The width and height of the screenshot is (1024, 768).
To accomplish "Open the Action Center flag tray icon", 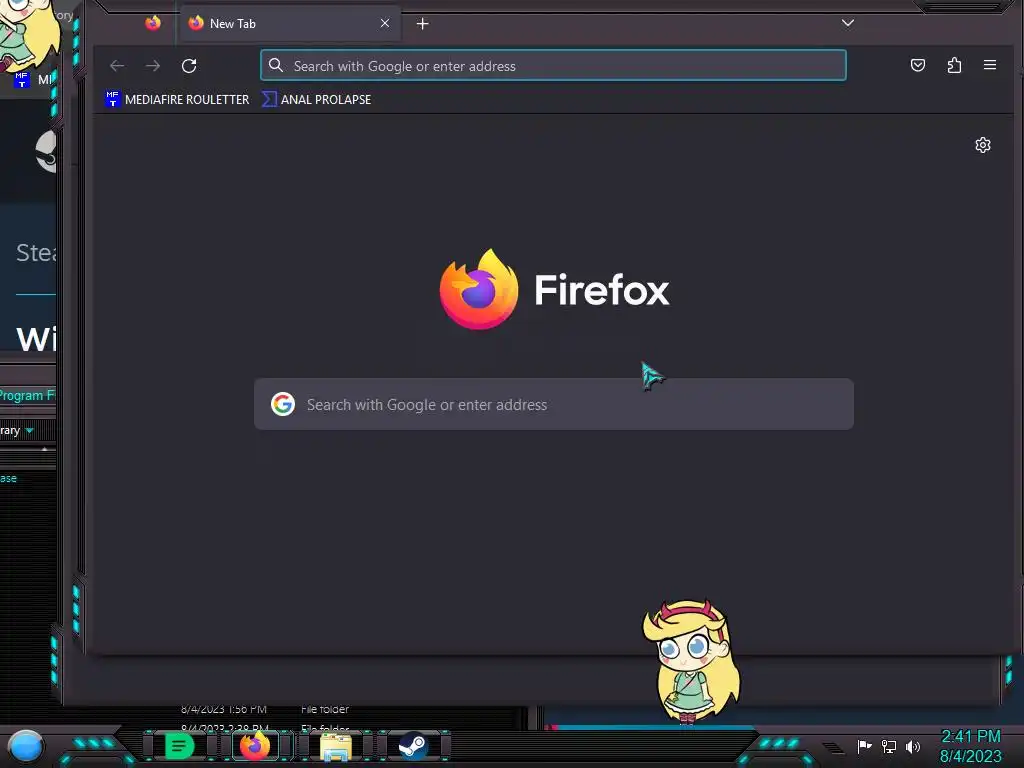I will [864, 746].
